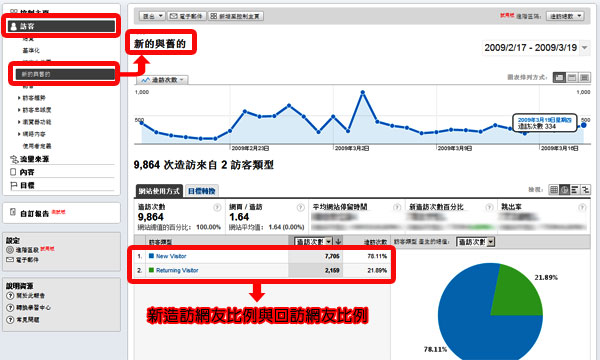Click the Goals flag icon in sidebar

[14, 186]
